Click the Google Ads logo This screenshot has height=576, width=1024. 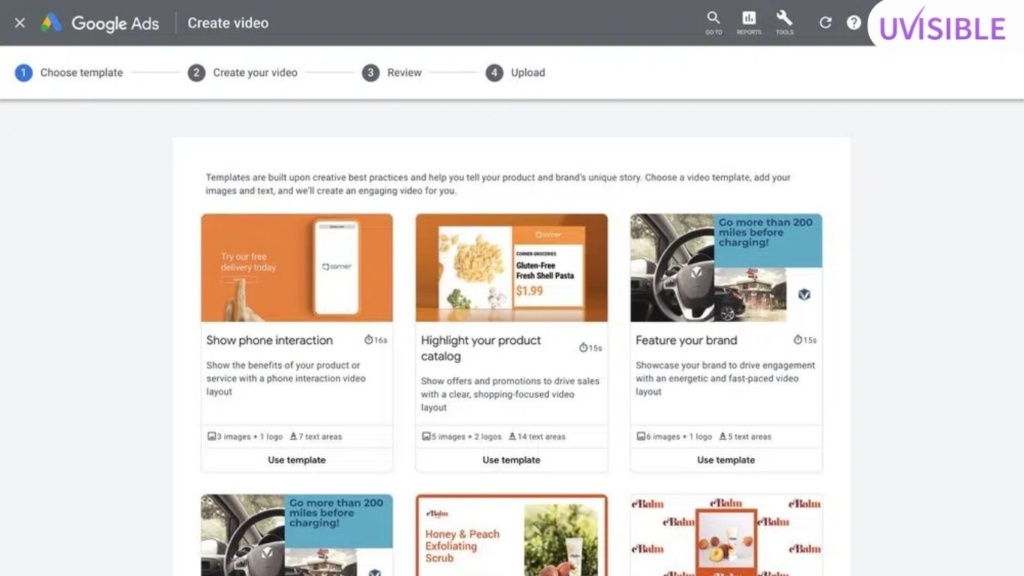pos(100,23)
